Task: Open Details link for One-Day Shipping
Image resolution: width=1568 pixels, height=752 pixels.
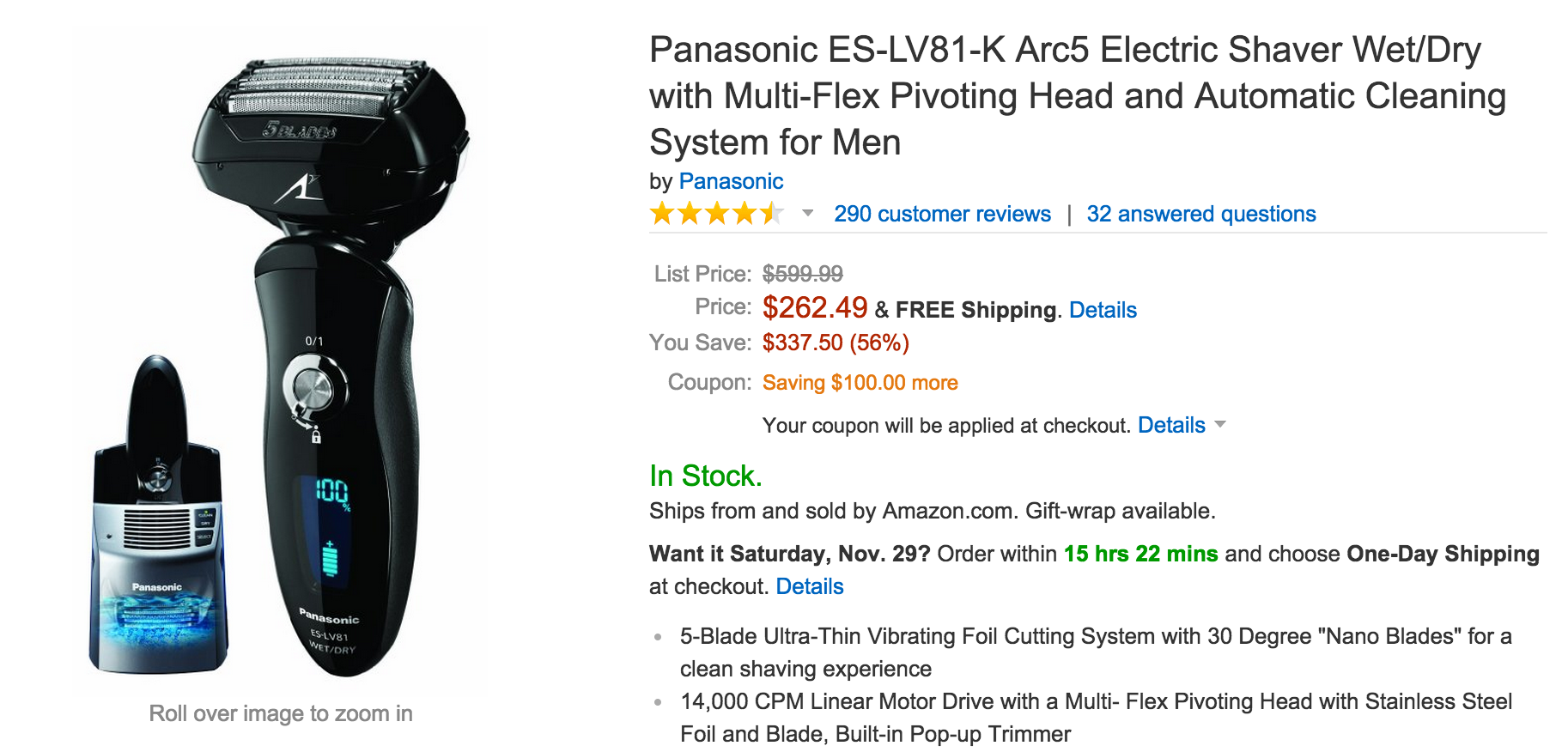Action: [810, 586]
